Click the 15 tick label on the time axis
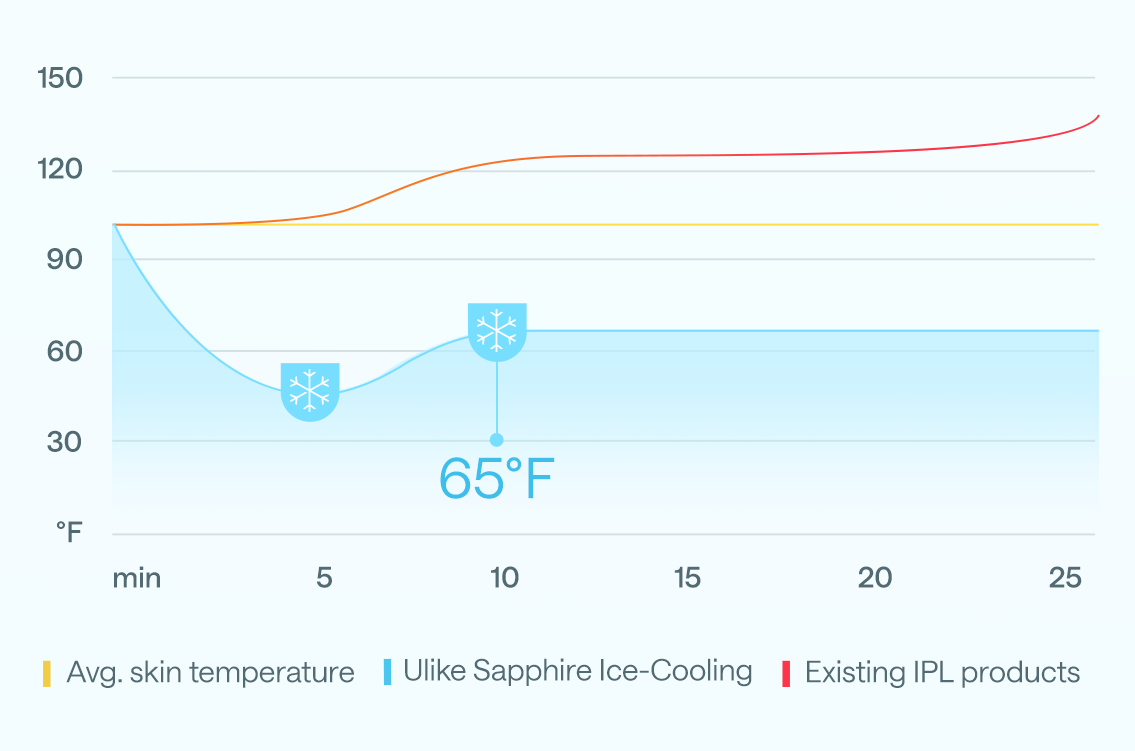 tap(687, 578)
